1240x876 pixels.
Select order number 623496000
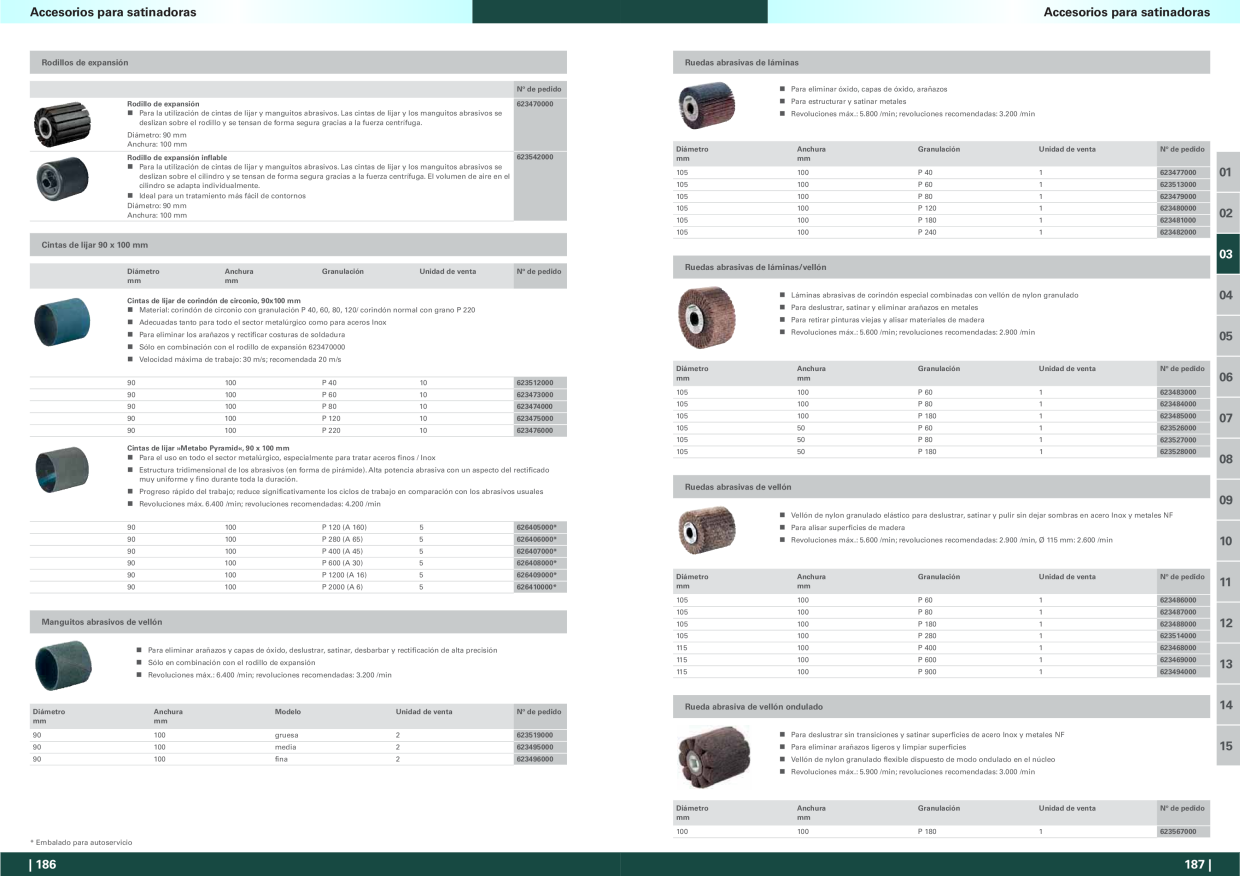pyautogui.click(x=534, y=759)
